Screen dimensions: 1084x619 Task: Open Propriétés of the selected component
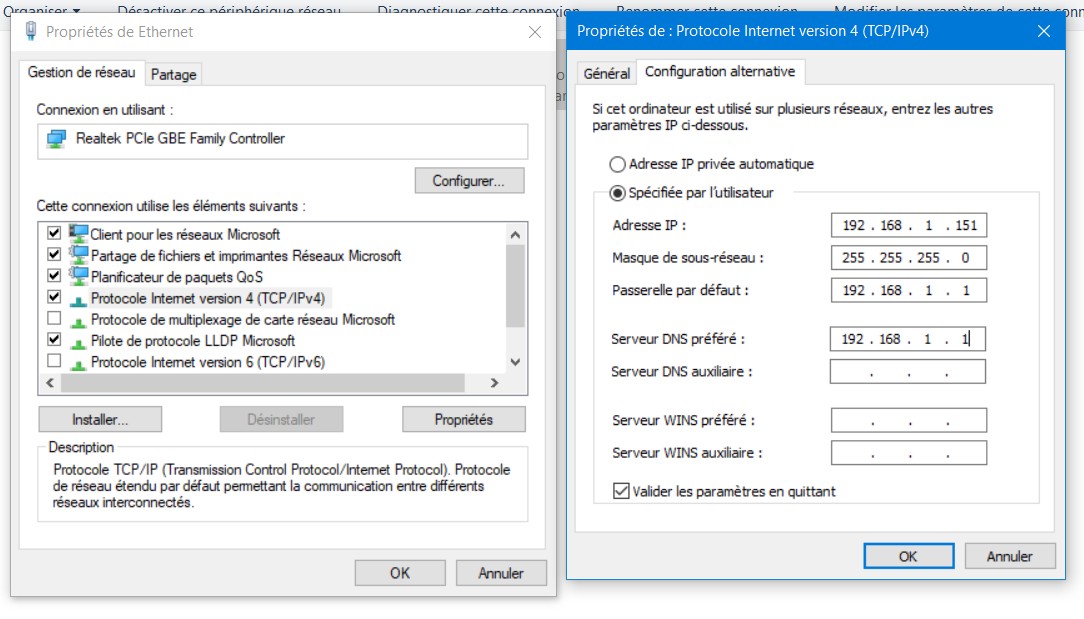464,419
